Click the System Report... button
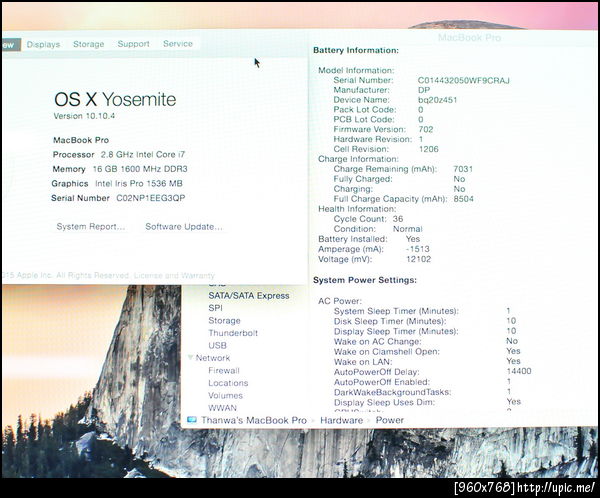600x498 pixels. (91, 227)
